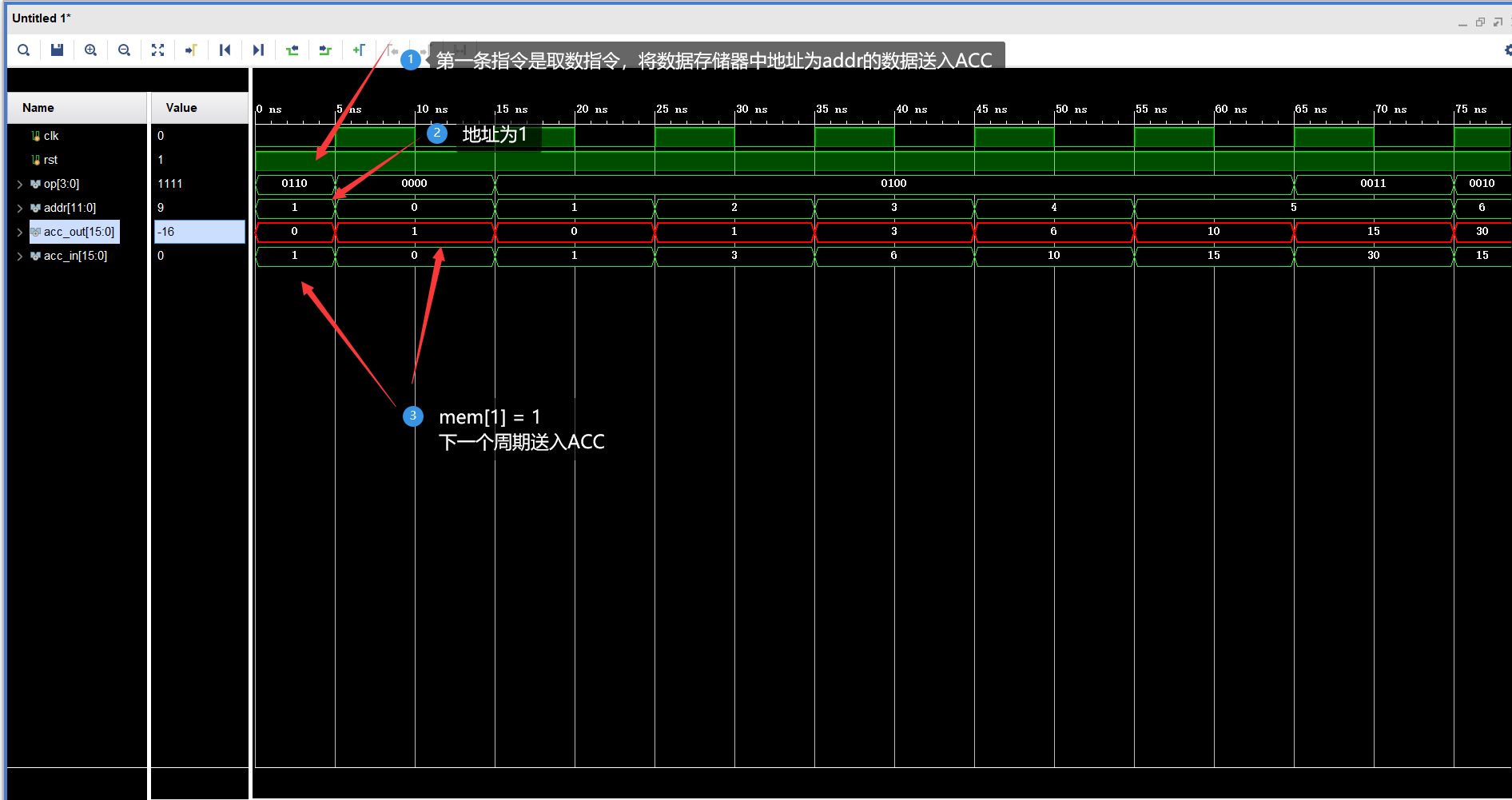Click the 40 ns ruler mark
1512x800 pixels.
click(912, 109)
